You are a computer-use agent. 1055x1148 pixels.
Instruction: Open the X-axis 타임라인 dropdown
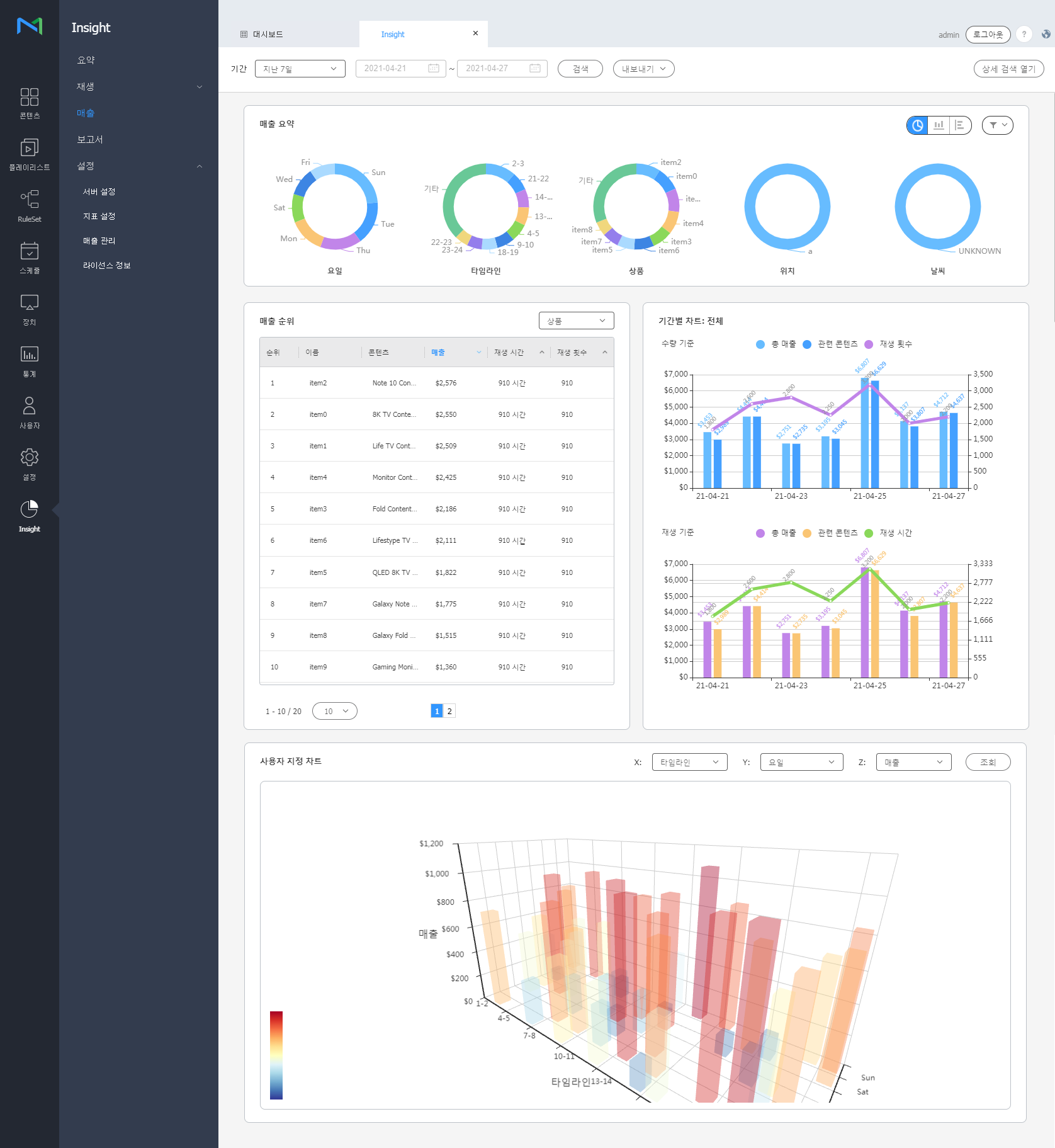click(x=689, y=762)
